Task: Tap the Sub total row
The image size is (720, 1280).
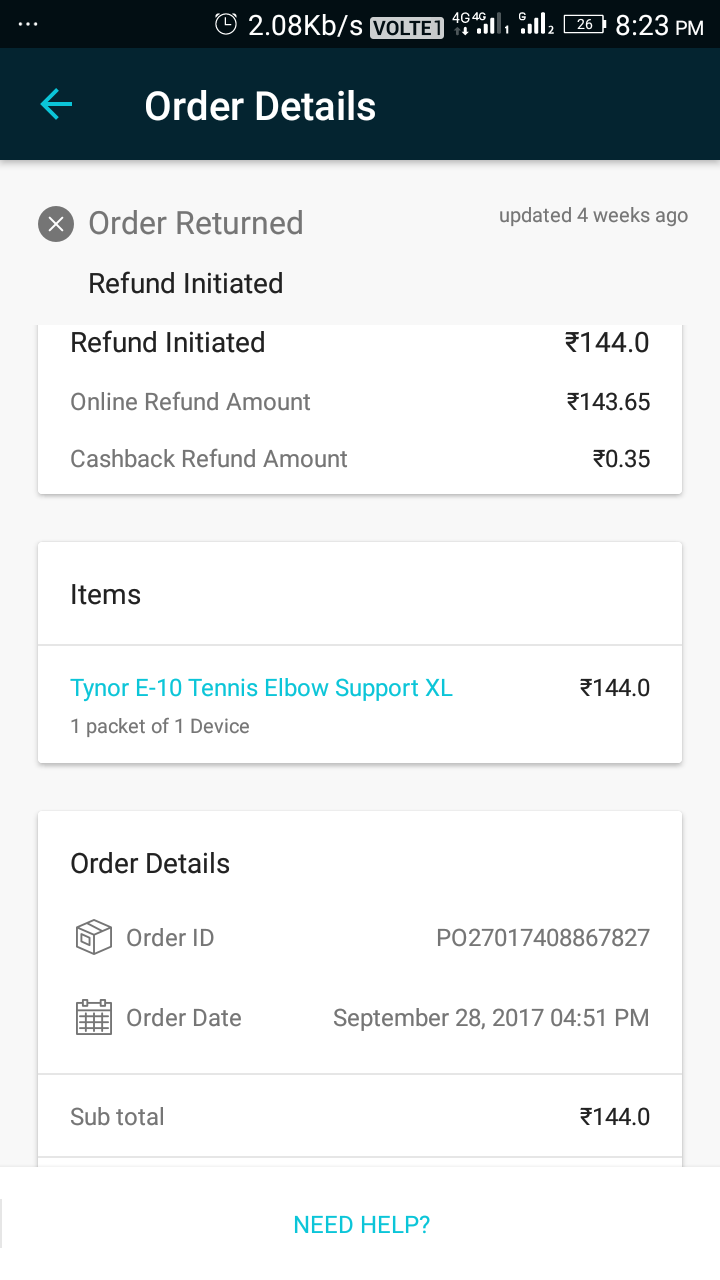Action: click(x=360, y=1117)
